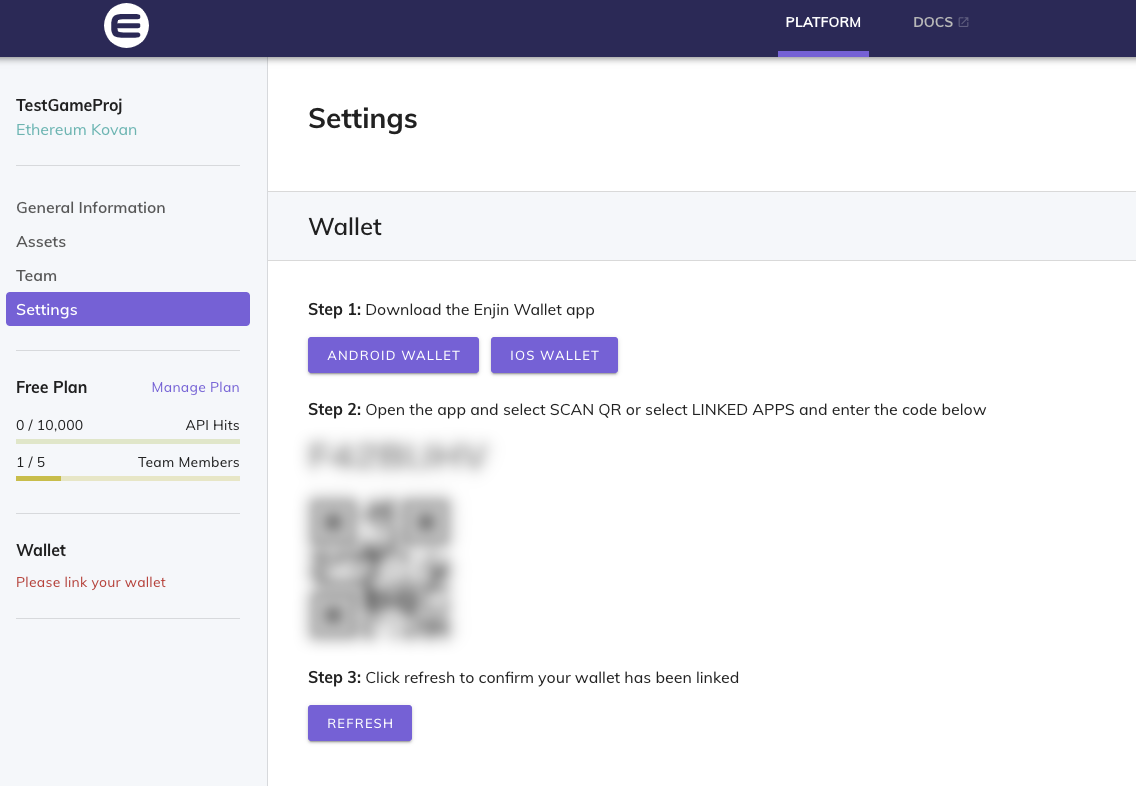Click the Step 2 scan QR instruction text
Image resolution: width=1136 pixels, height=786 pixels.
pos(647,410)
